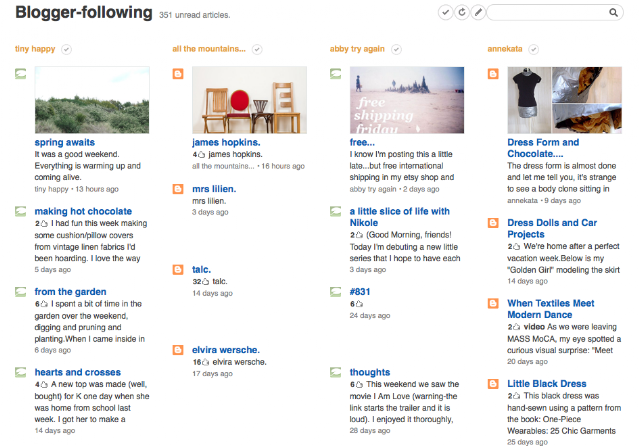Click Blogger icon beside 'james hopkins.'
The image size is (640, 446).
[x=178, y=74]
